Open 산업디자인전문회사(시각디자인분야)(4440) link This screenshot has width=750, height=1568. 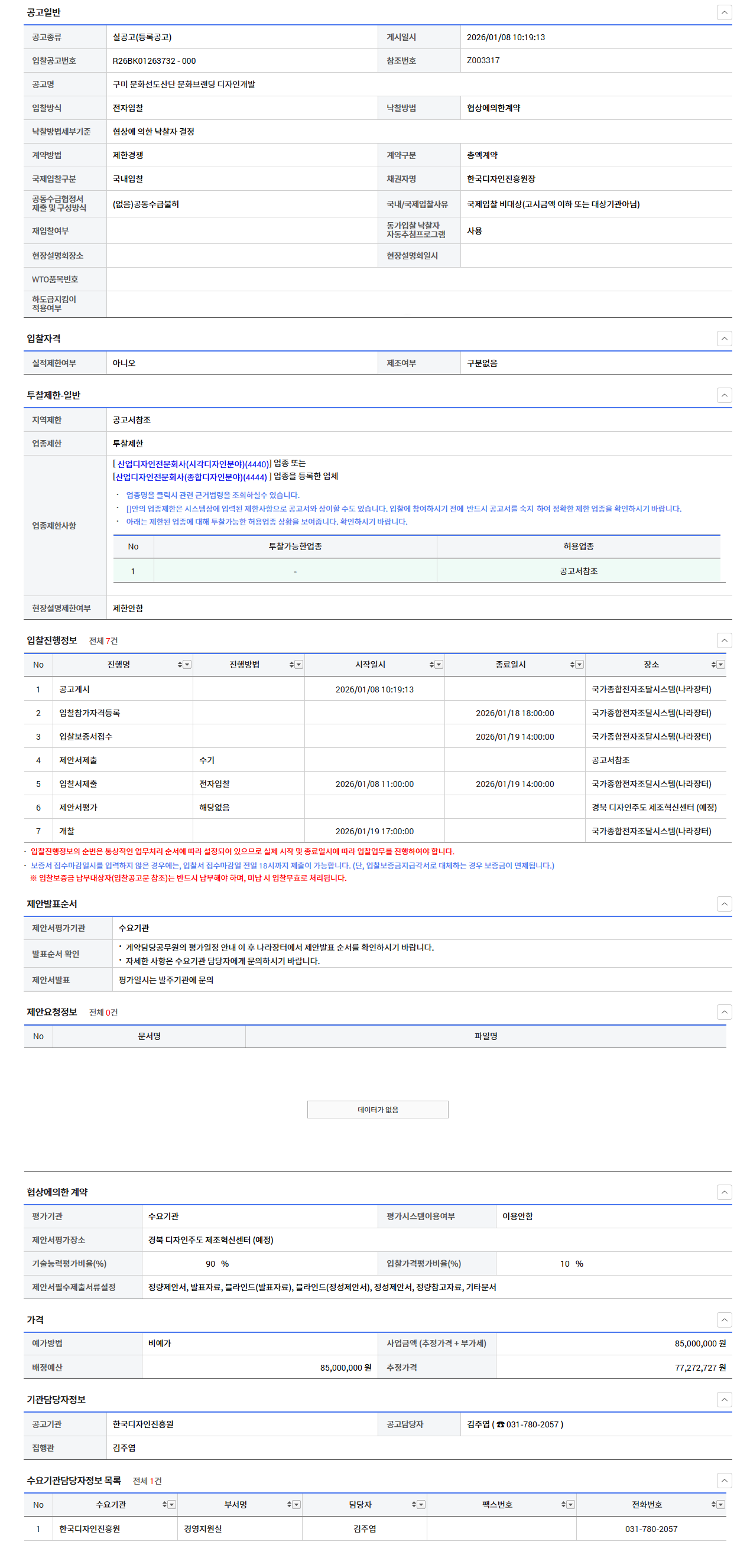click(192, 464)
